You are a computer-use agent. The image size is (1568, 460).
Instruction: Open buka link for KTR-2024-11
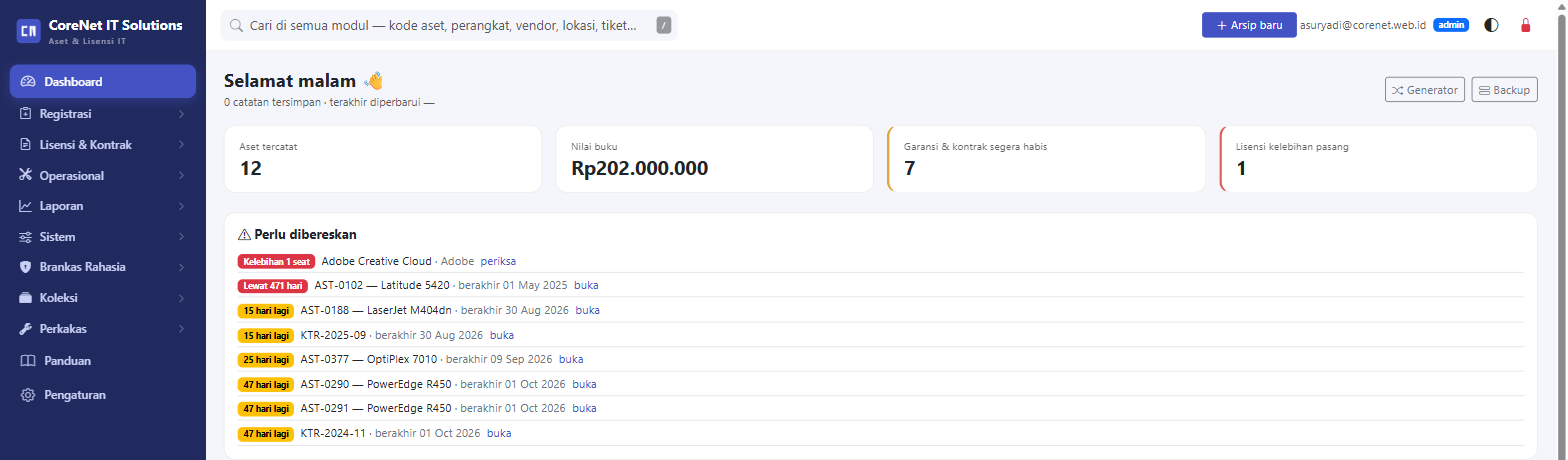[499, 433]
